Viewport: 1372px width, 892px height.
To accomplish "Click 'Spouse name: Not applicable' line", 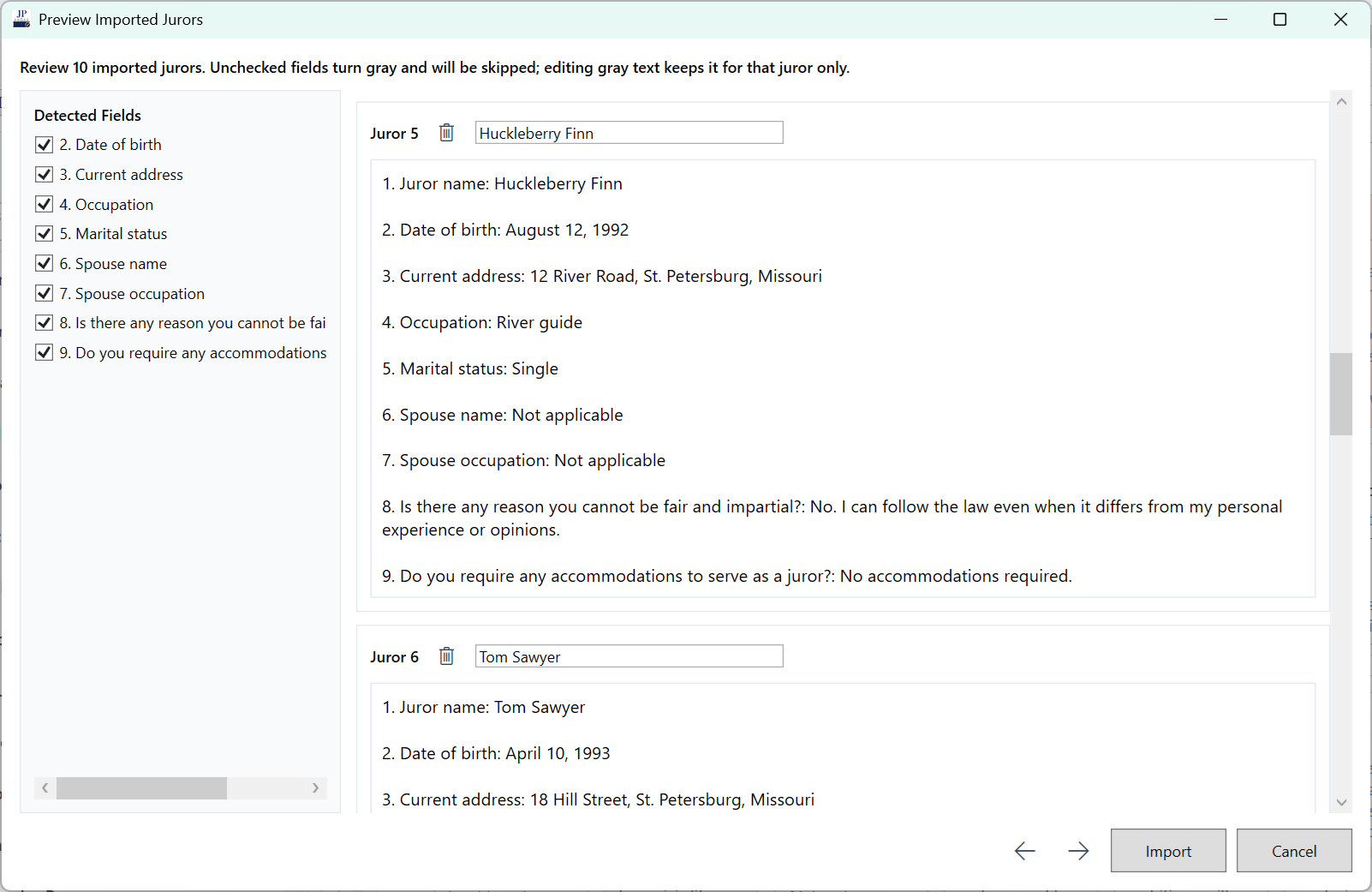I will (503, 415).
